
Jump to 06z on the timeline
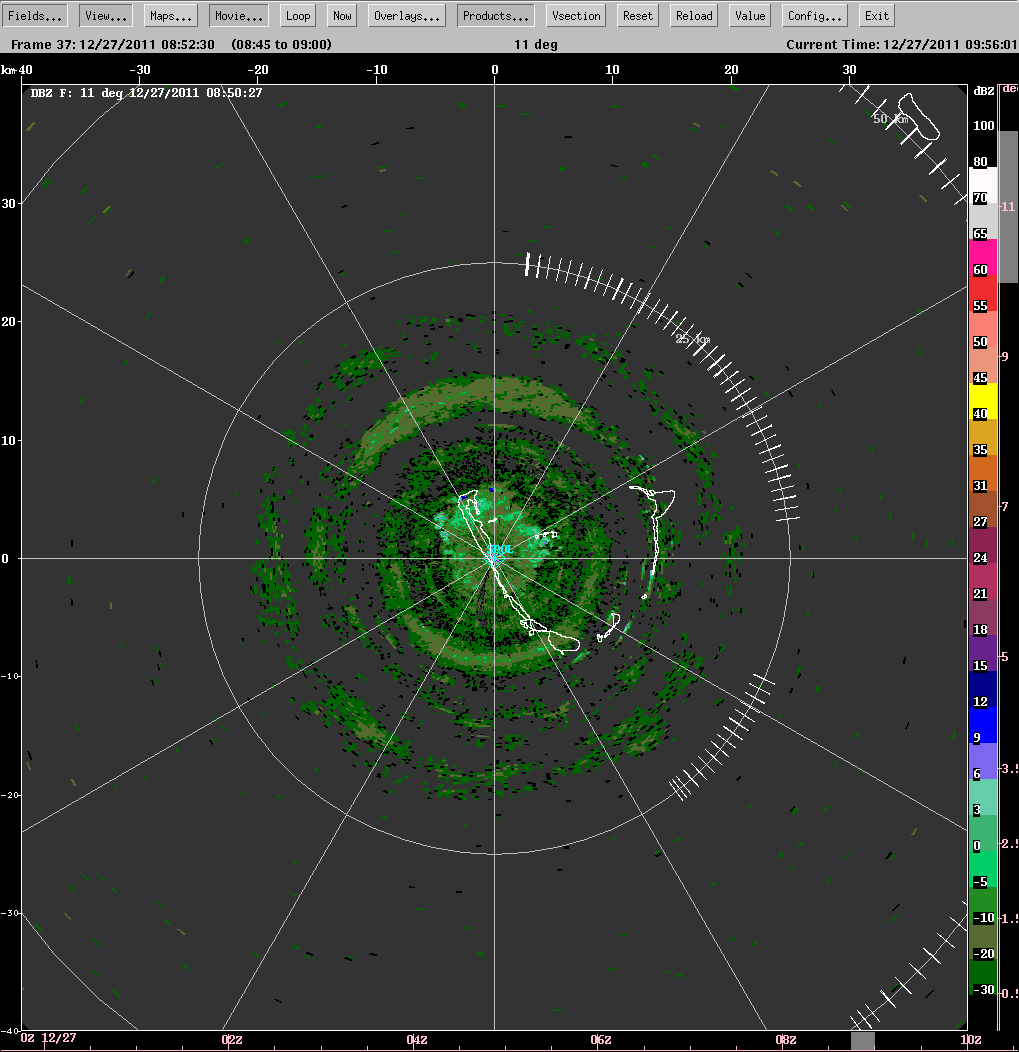(601, 1040)
